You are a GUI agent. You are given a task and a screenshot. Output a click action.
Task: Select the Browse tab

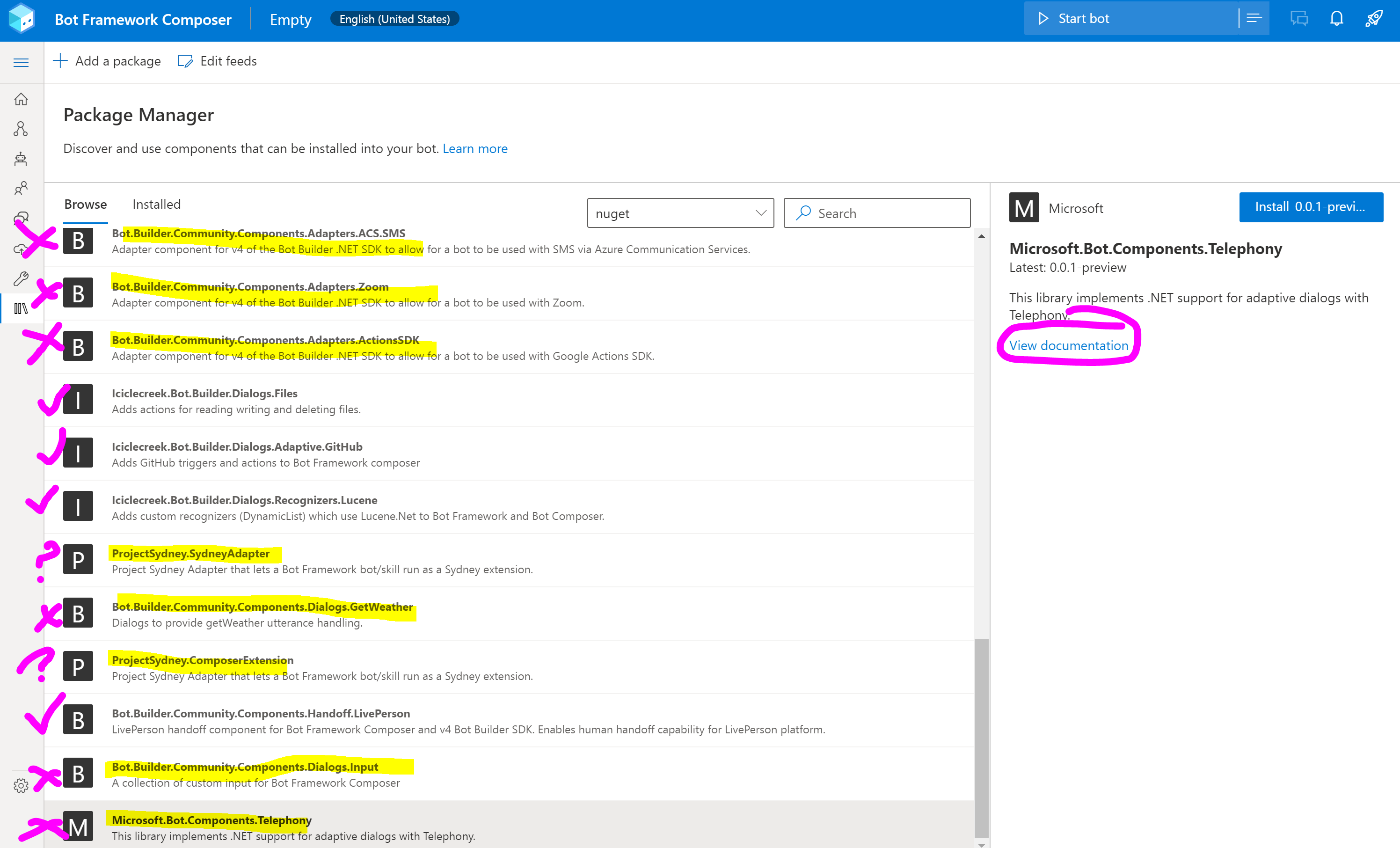(x=85, y=204)
